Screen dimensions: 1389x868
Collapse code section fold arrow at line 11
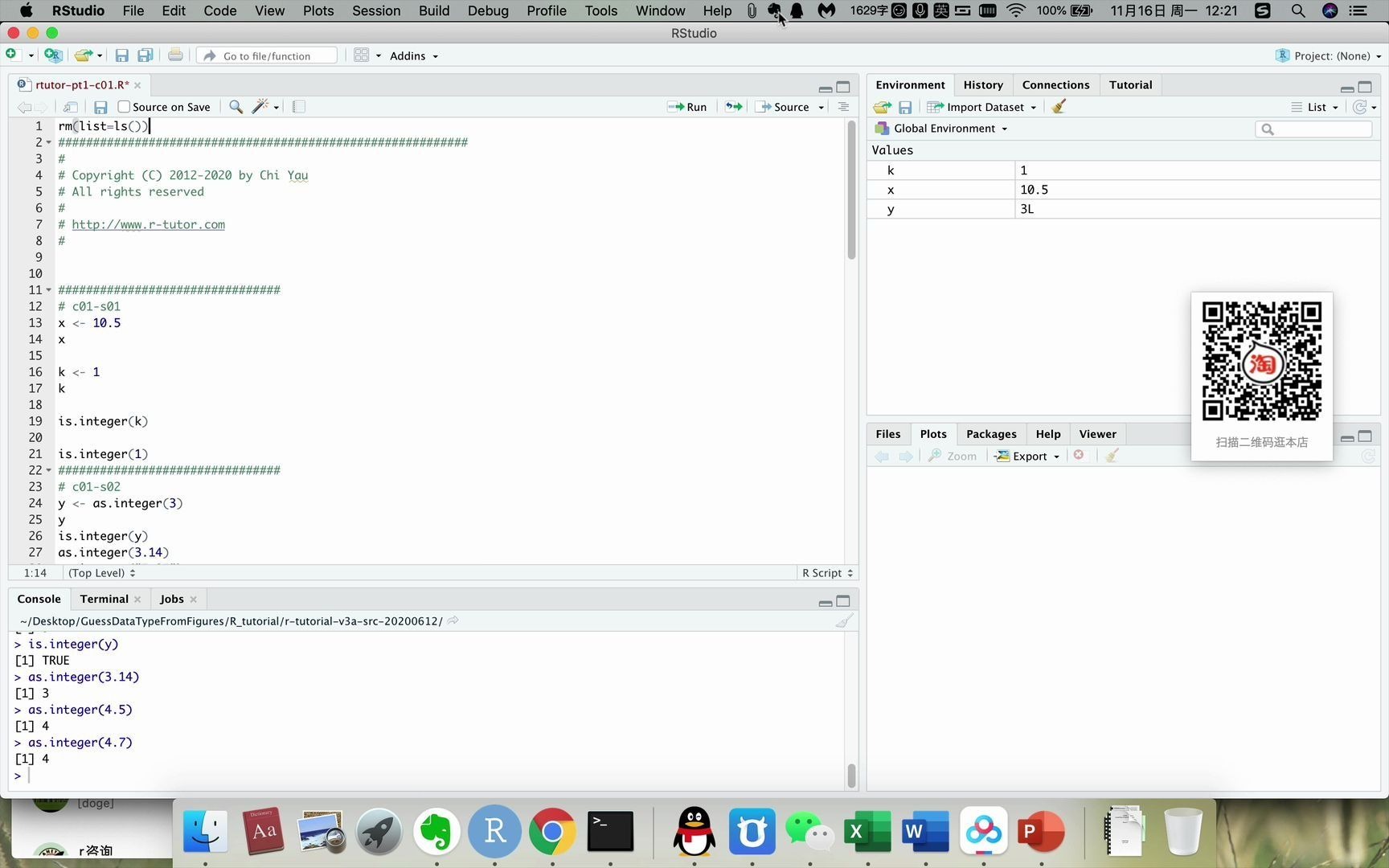(48, 290)
